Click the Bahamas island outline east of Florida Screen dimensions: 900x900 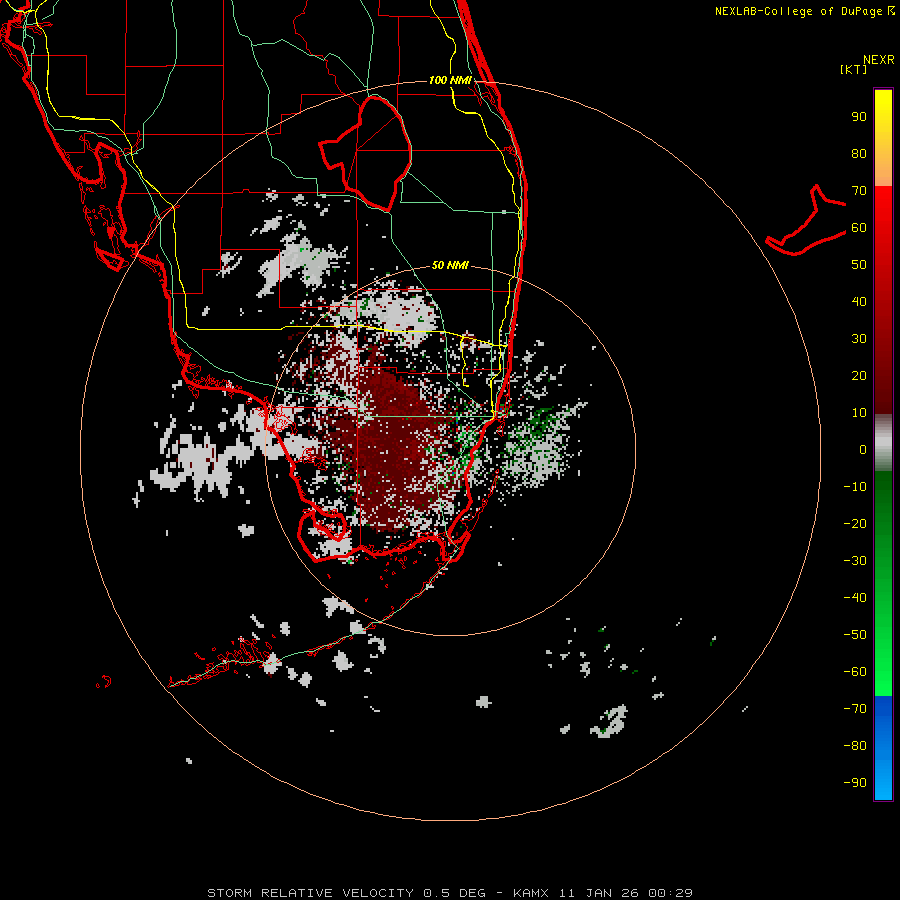coord(806,221)
